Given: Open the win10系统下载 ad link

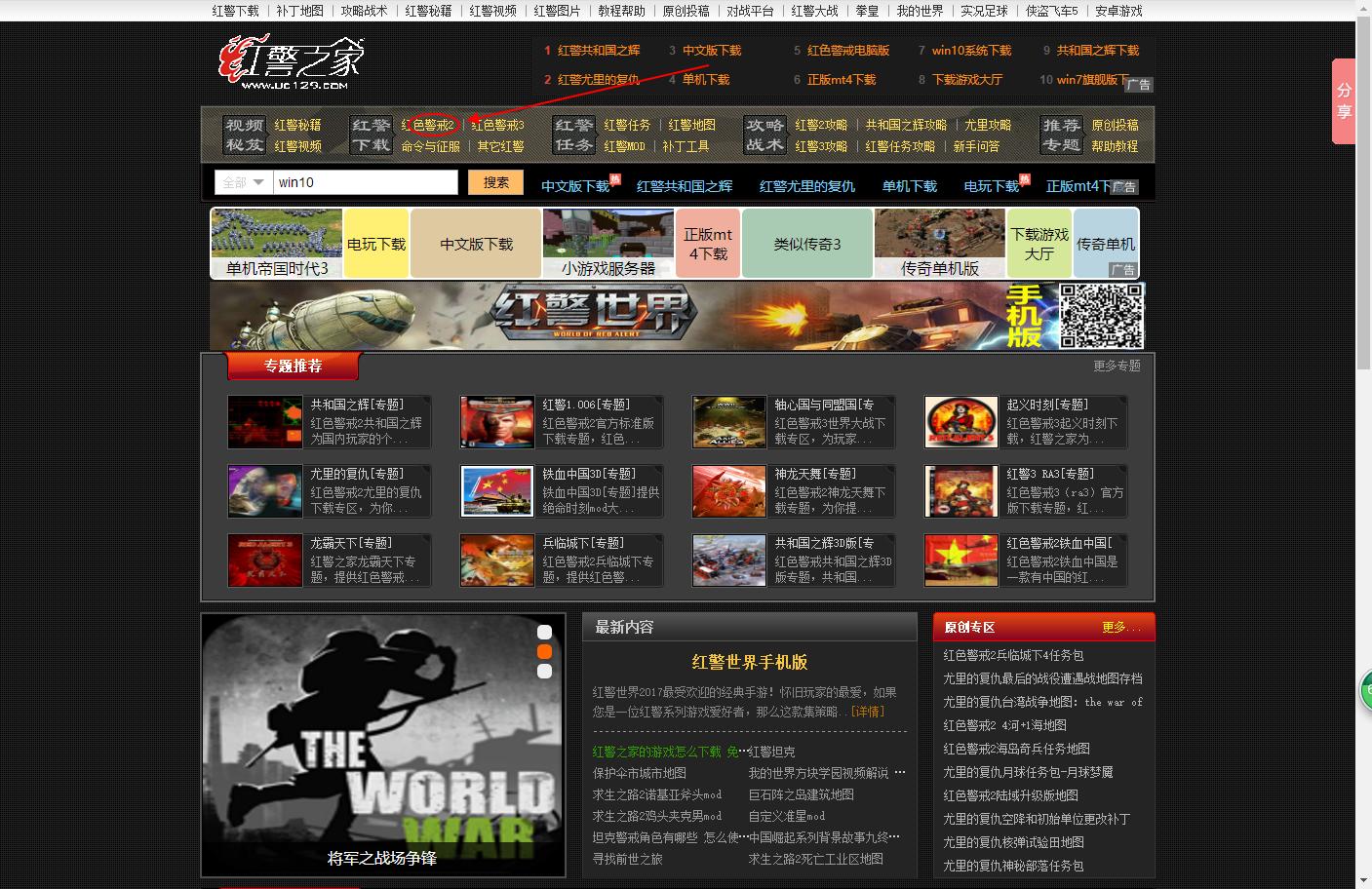Looking at the screenshot, I should tap(971, 51).
